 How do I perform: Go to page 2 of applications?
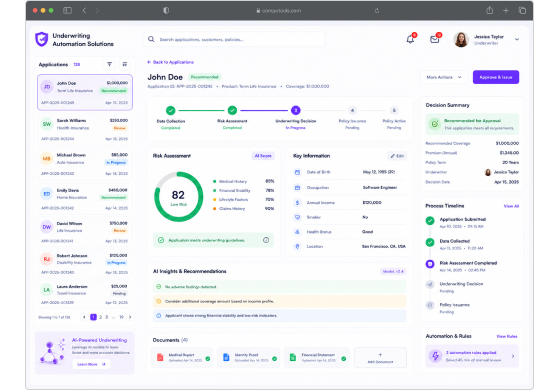[x=101, y=317]
